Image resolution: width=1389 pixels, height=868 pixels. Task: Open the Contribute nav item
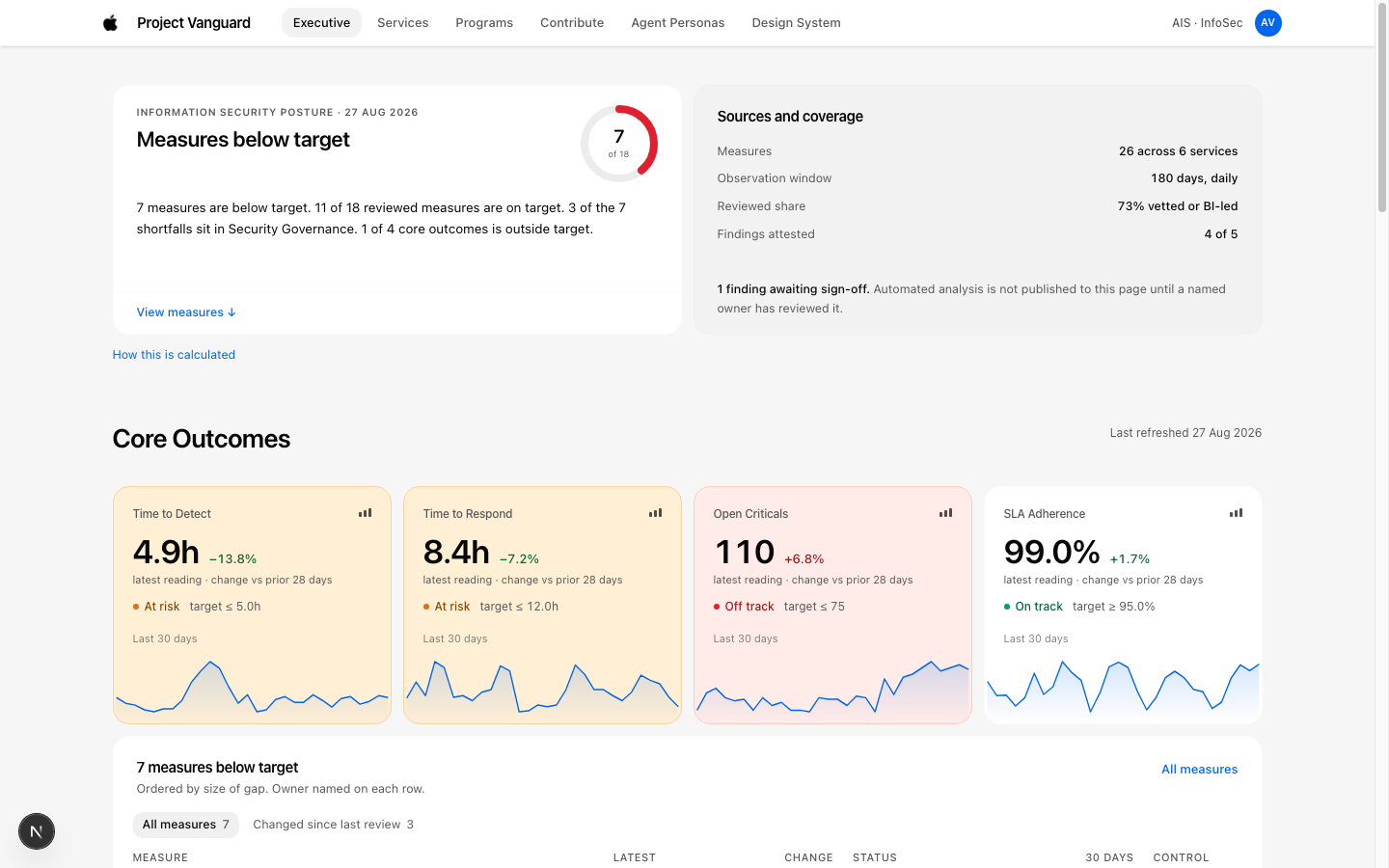pos(572,22)
